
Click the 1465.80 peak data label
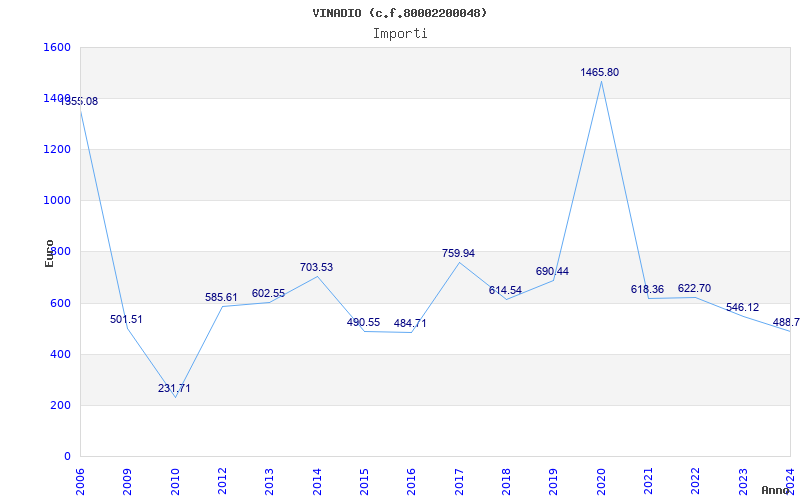click(599, 72)
